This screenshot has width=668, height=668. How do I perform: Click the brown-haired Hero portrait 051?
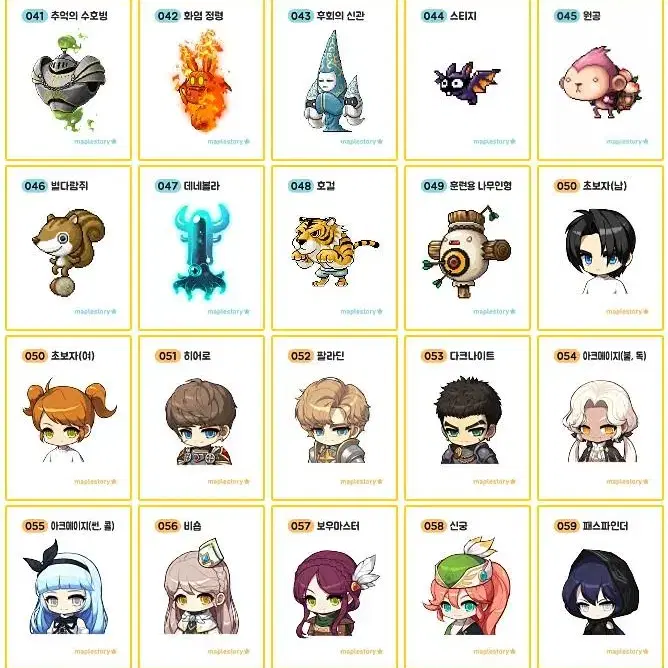click(202, 422)
